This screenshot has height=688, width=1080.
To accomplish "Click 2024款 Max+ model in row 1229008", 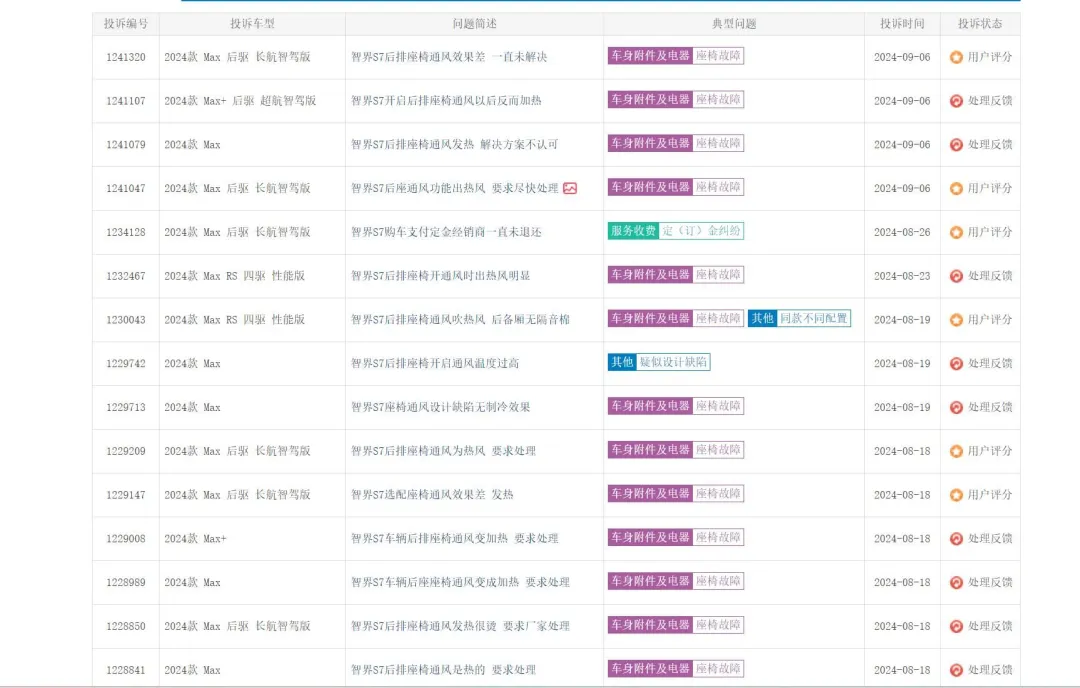I will tap(195, 539).
